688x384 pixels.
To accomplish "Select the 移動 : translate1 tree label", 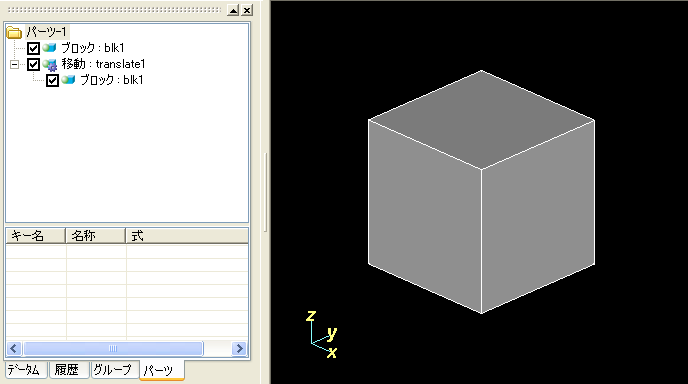I will point(104,64).
